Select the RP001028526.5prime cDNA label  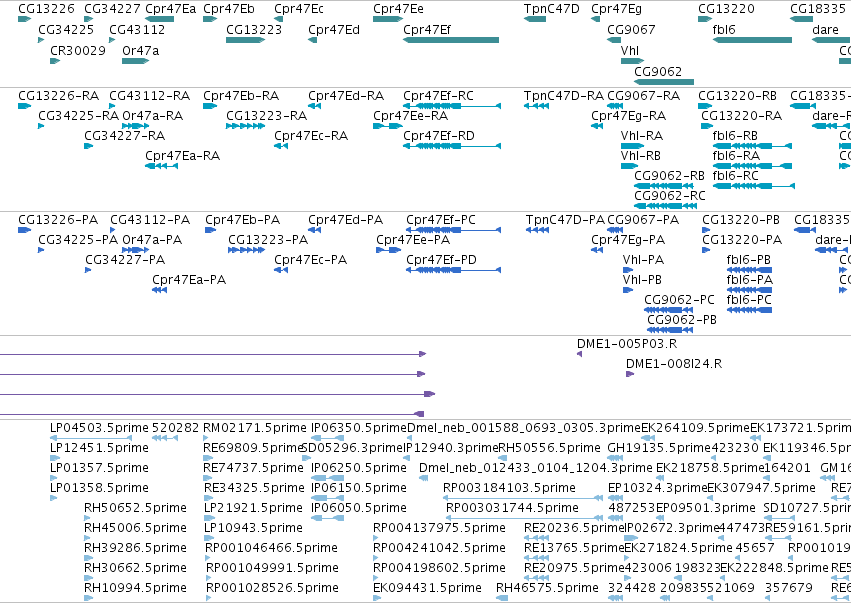272,588
